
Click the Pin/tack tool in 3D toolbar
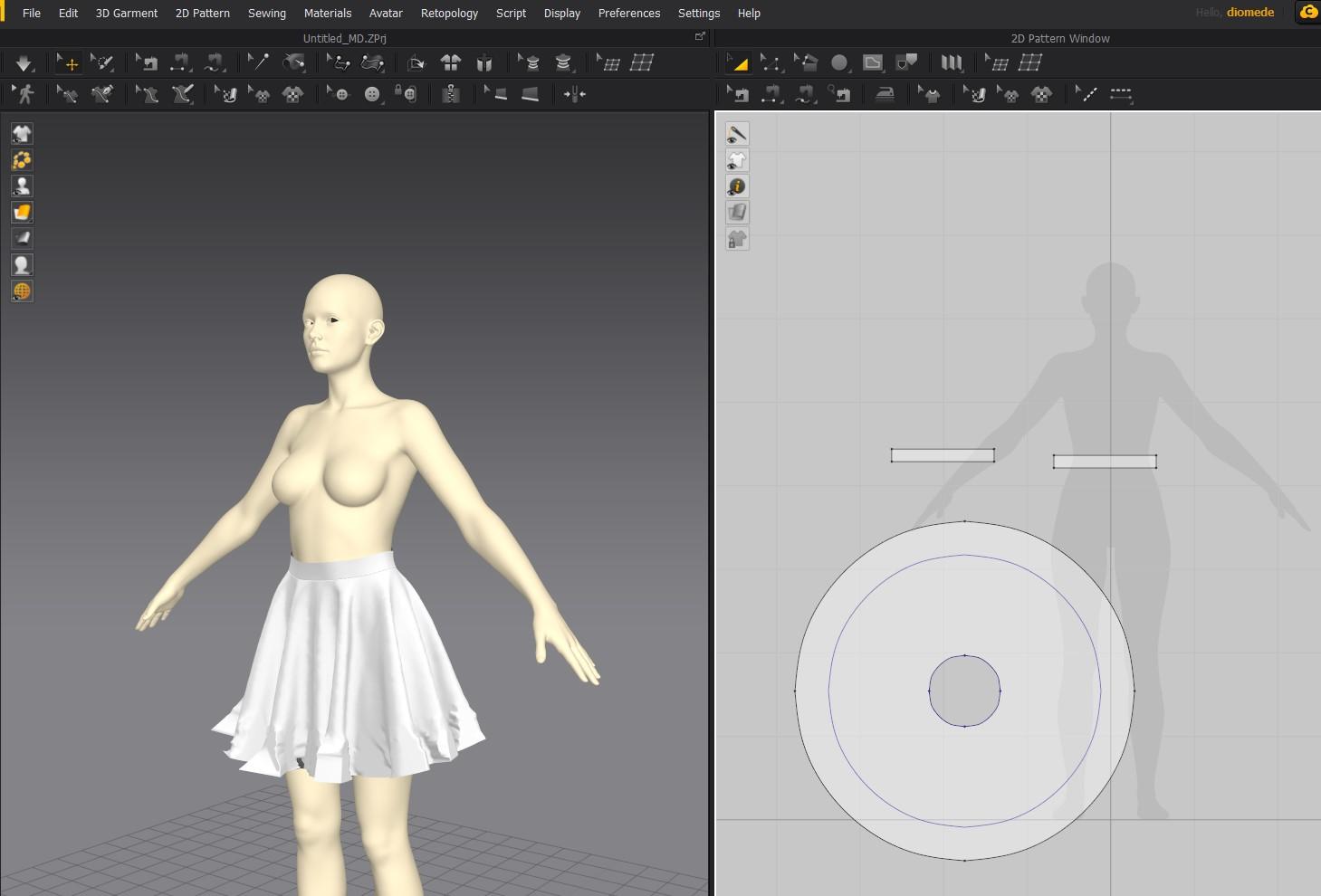259,62
